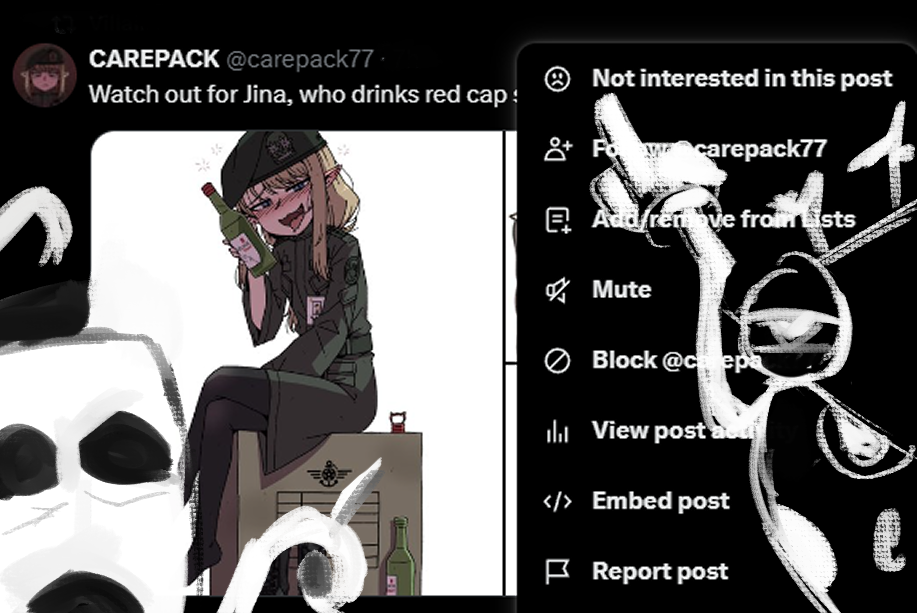Choose Report post menu entry
This screenshot has height=613, width=917.
coord(660,571)
